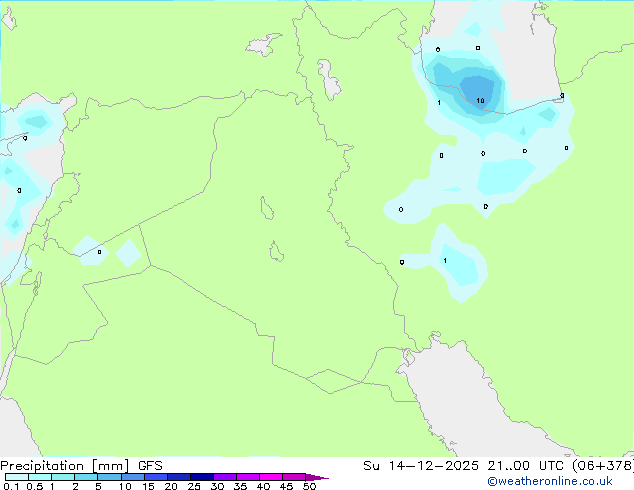Viewport: 634px width, 490px height.
Task: Click the '21..00 UTC' time text
Action: 525,466
